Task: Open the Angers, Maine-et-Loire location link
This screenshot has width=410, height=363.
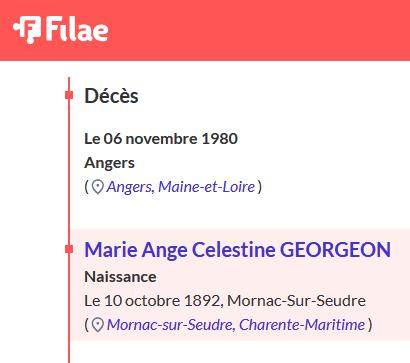Action: pos(181,187)
